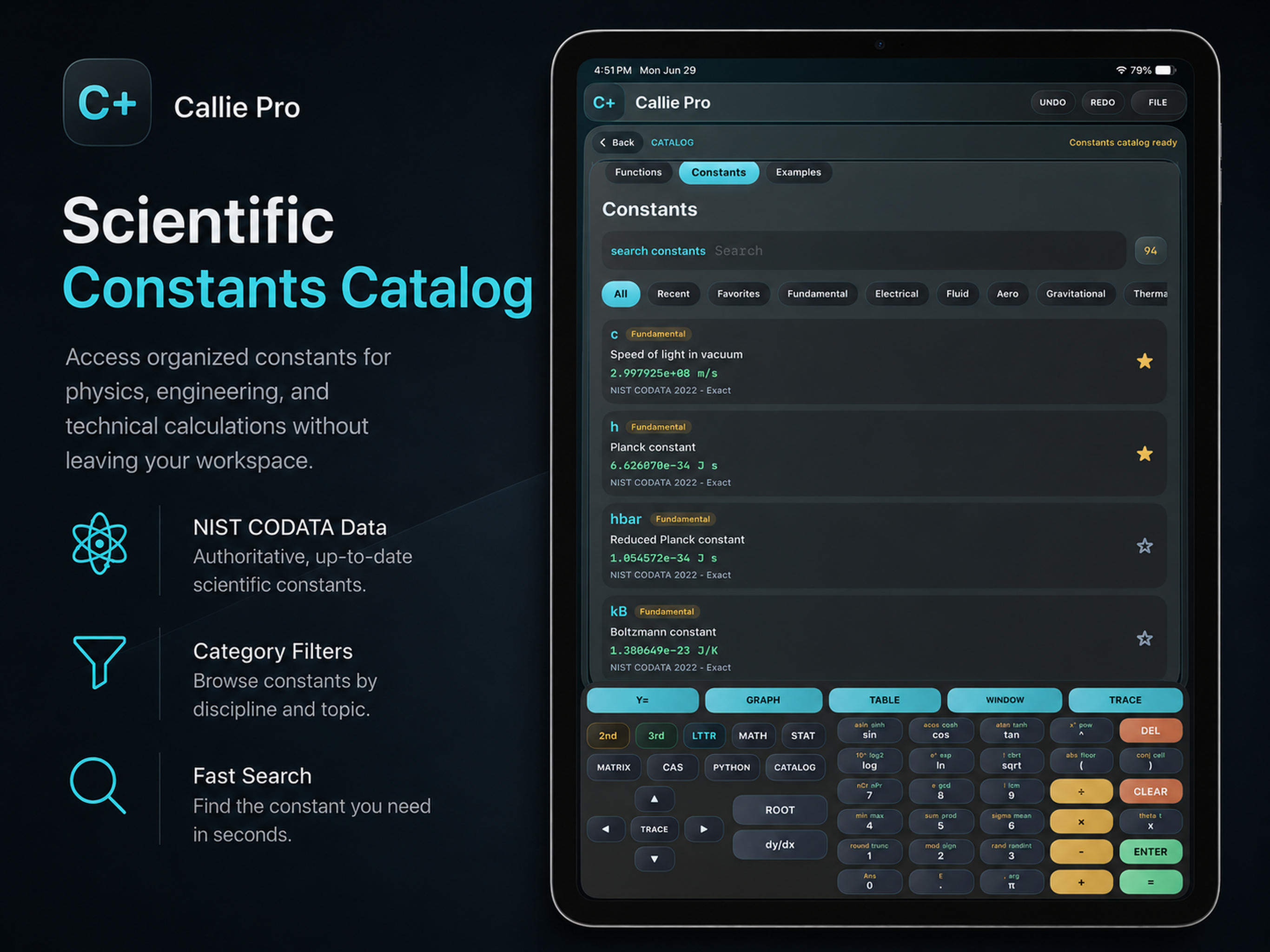Open the CAS key
Image resolution: width=1270 pixels, height=952 pixels.
(673, 767)
